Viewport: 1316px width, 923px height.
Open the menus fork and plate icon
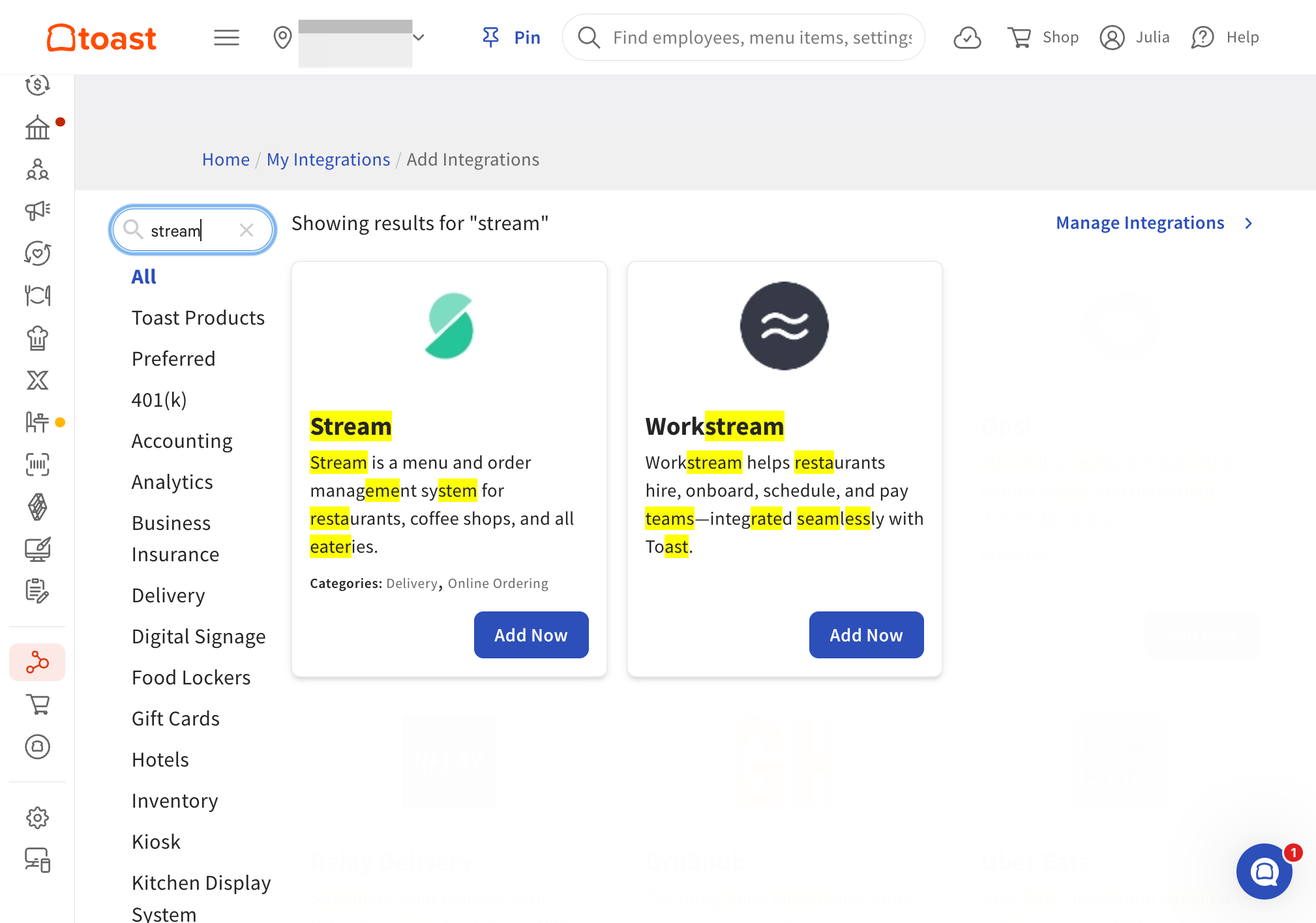[38, 295]
